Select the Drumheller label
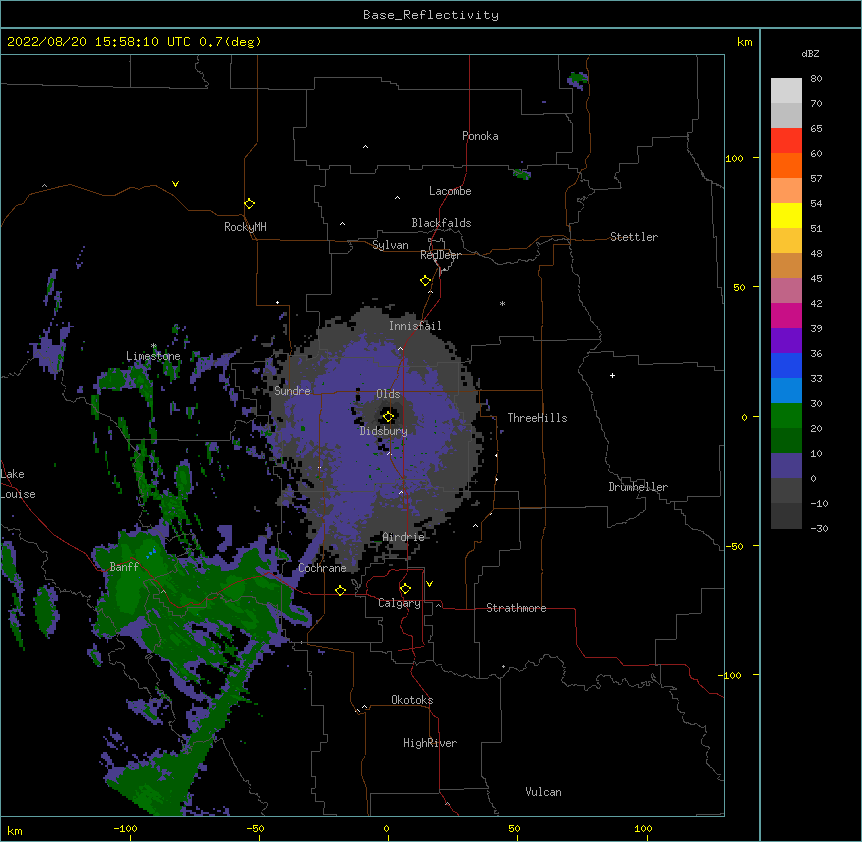The image size is (862, 842). click(x=638, y=487)
